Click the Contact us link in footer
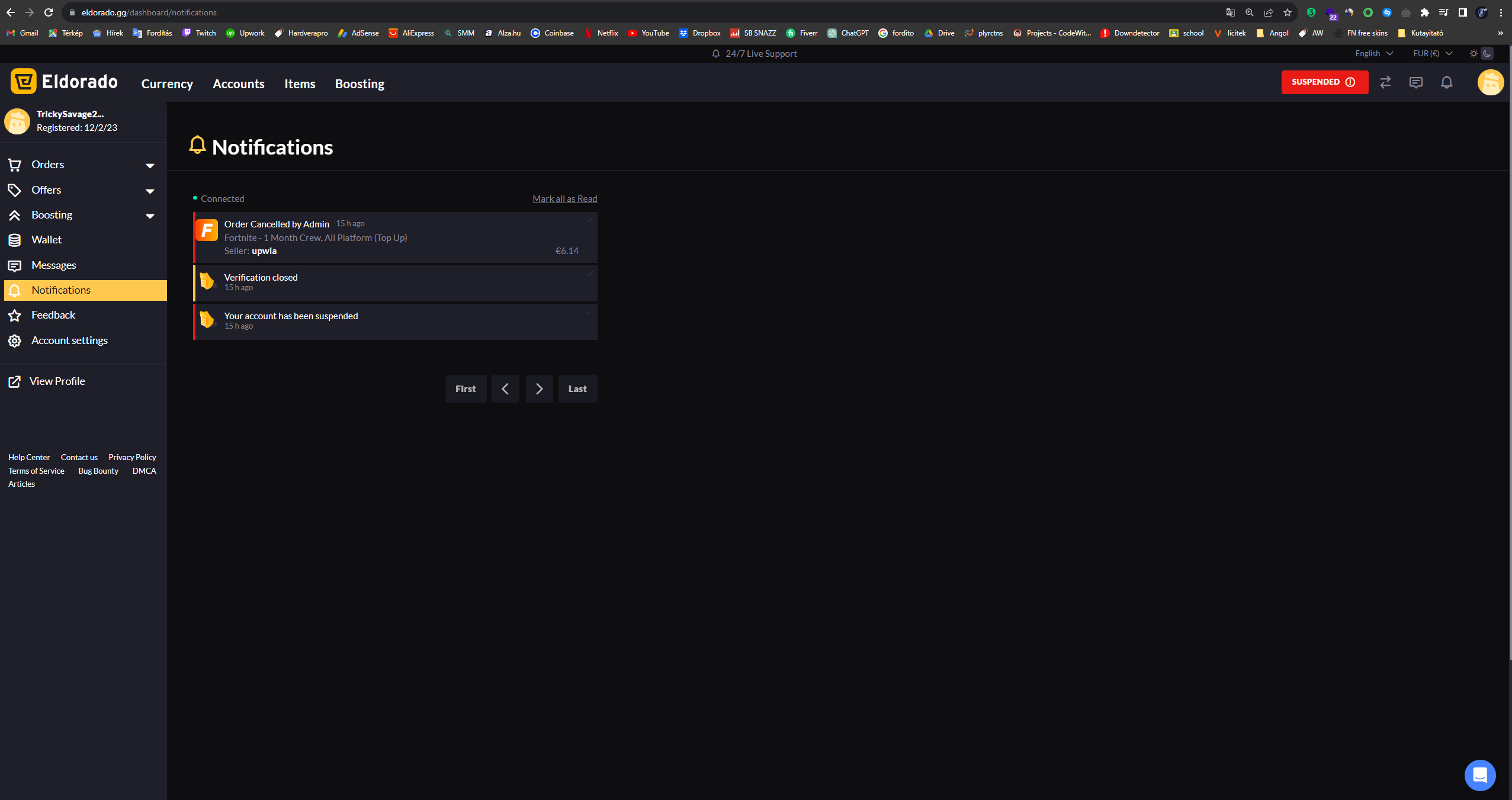 coord(78,457)
